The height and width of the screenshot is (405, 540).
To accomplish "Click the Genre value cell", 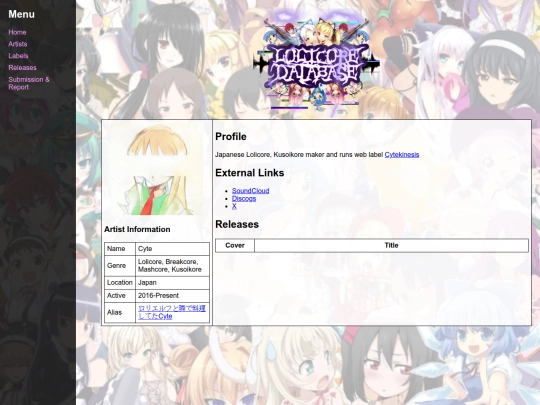I will click(x=172, y=266).
